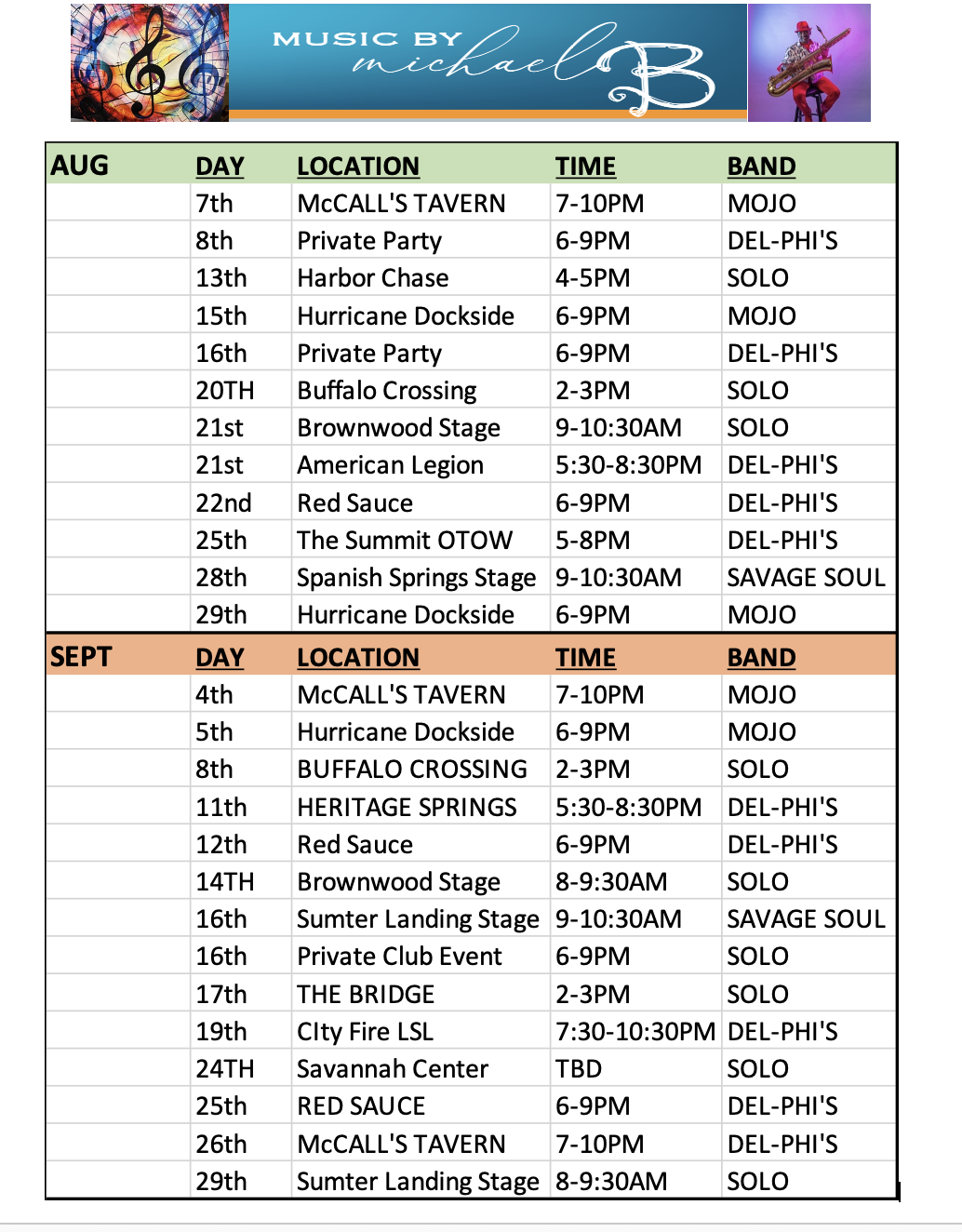Click the 7:30-10:30PM time cell
The image size is (962, 1232).
coord(635,1032)
